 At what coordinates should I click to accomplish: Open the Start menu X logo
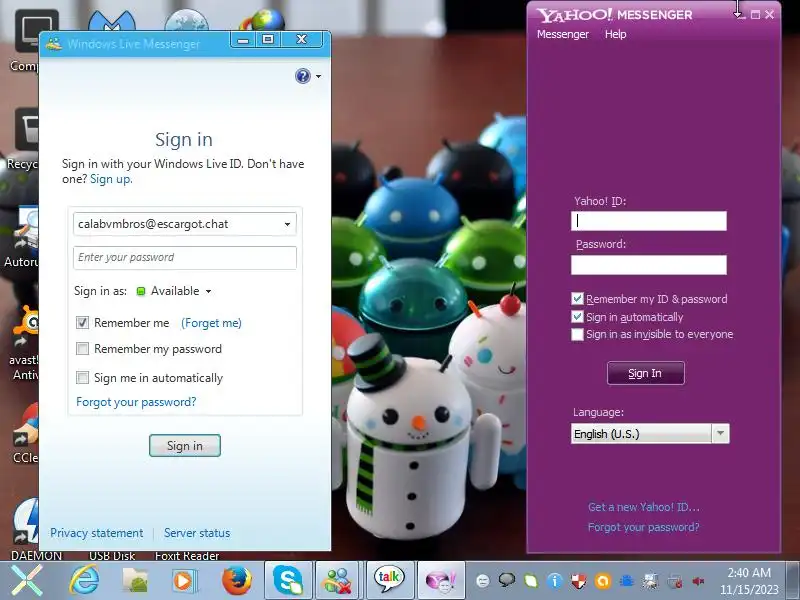(27, 580)
